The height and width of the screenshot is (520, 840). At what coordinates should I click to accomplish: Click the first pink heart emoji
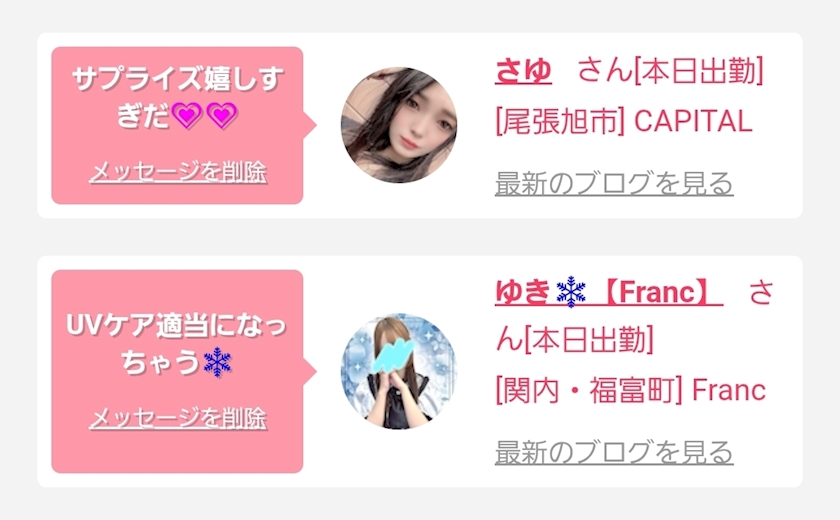186,115
